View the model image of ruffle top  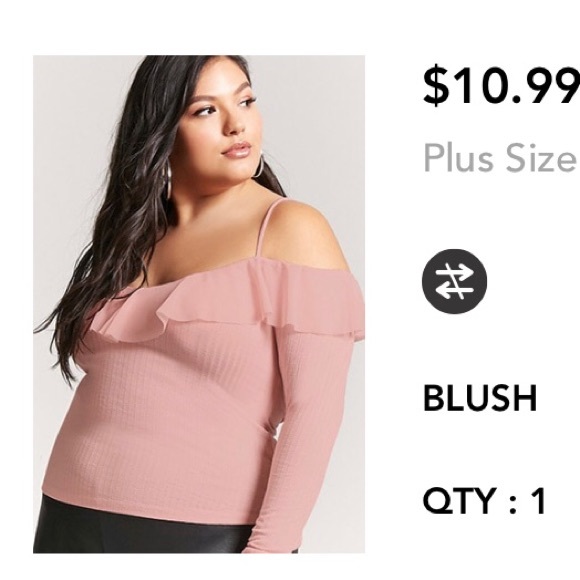[x=199, y=304]
